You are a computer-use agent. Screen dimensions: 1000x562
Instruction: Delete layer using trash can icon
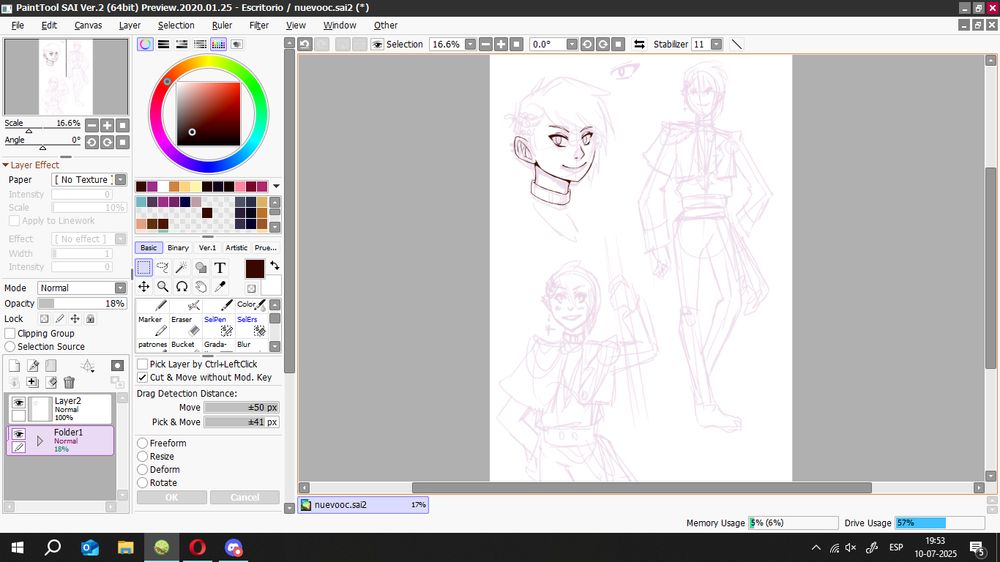pos(69,382)
